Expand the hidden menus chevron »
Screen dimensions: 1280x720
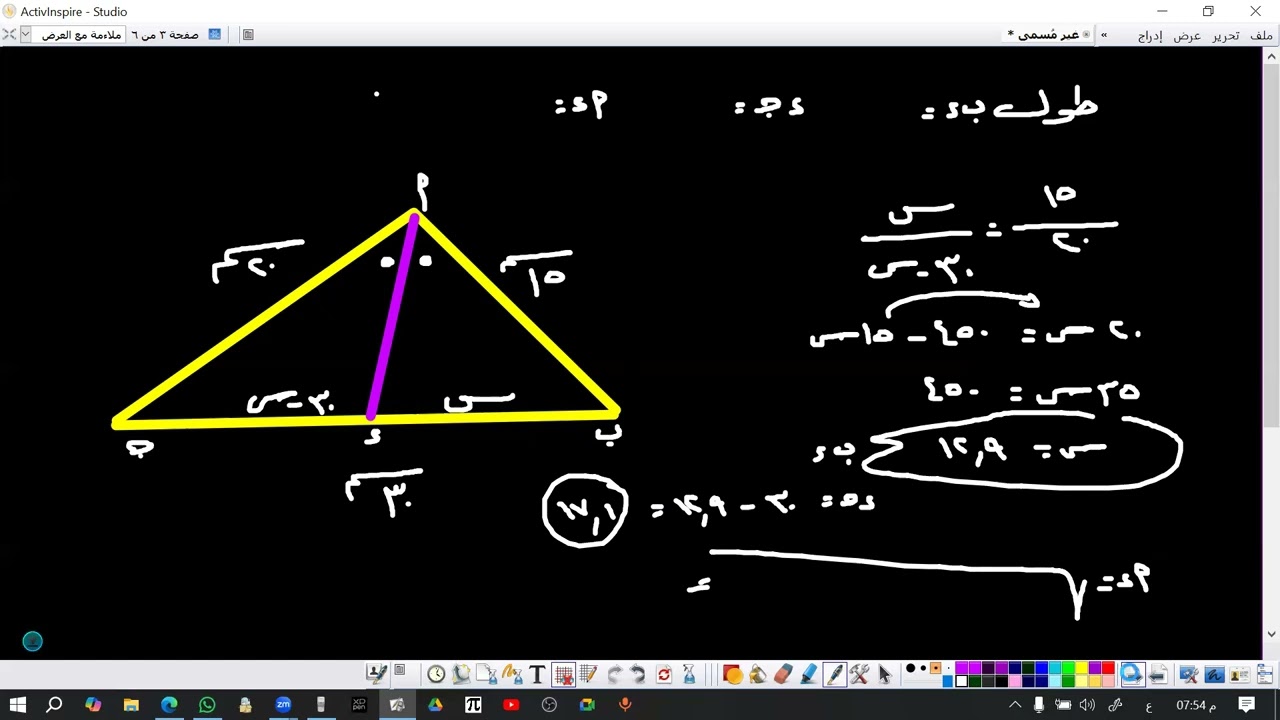click(x=1104, y=35)
